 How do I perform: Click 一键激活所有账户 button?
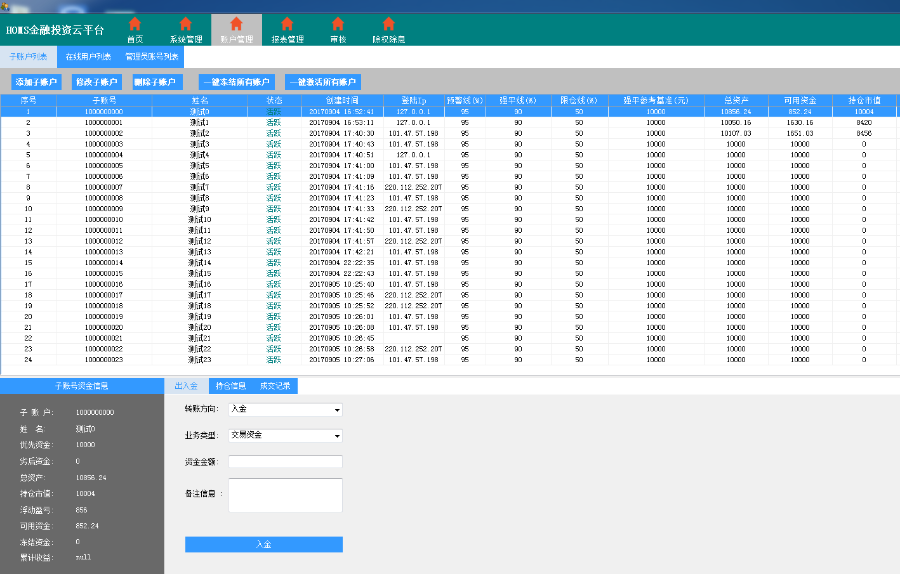(x=323, y=82)
